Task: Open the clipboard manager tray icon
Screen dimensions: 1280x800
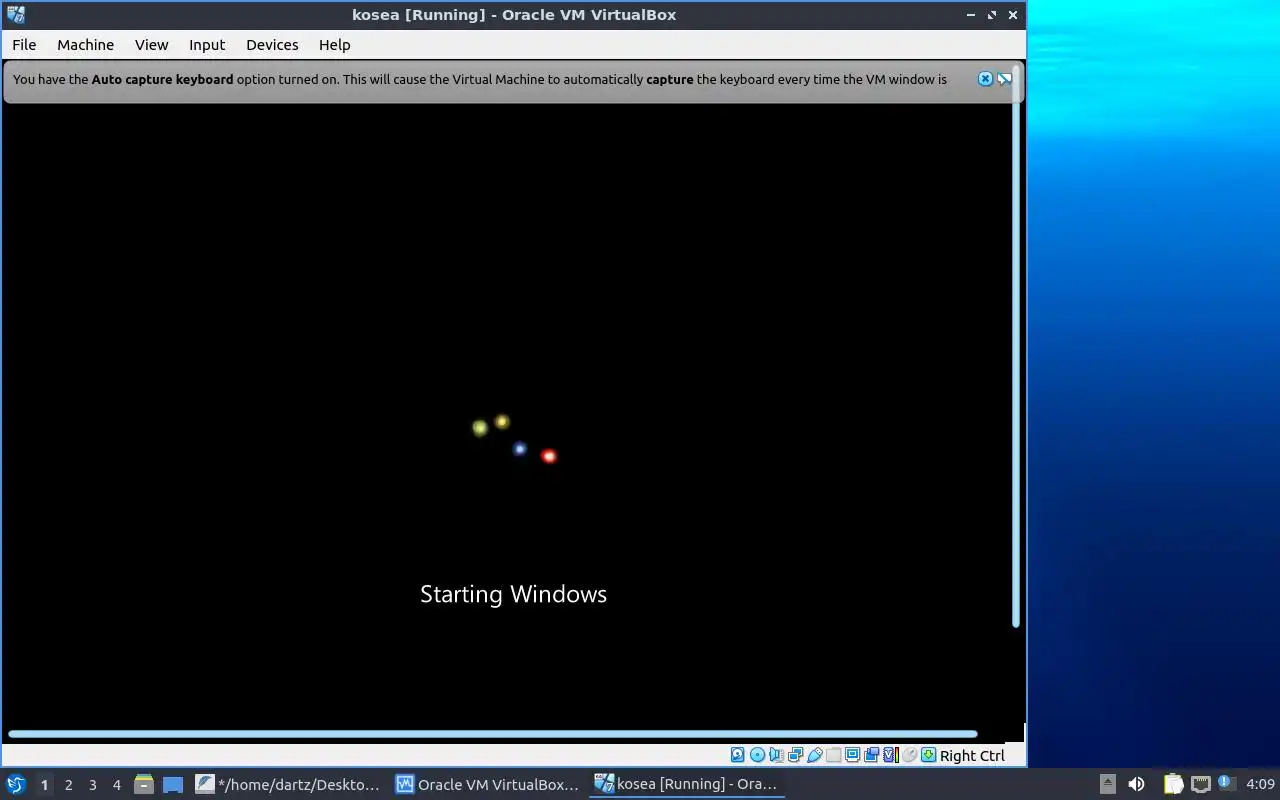Action: (x=1173, y=784)
